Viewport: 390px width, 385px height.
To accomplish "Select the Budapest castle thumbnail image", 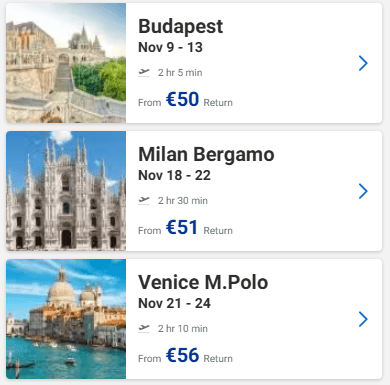I will click(x=66, y=63).
